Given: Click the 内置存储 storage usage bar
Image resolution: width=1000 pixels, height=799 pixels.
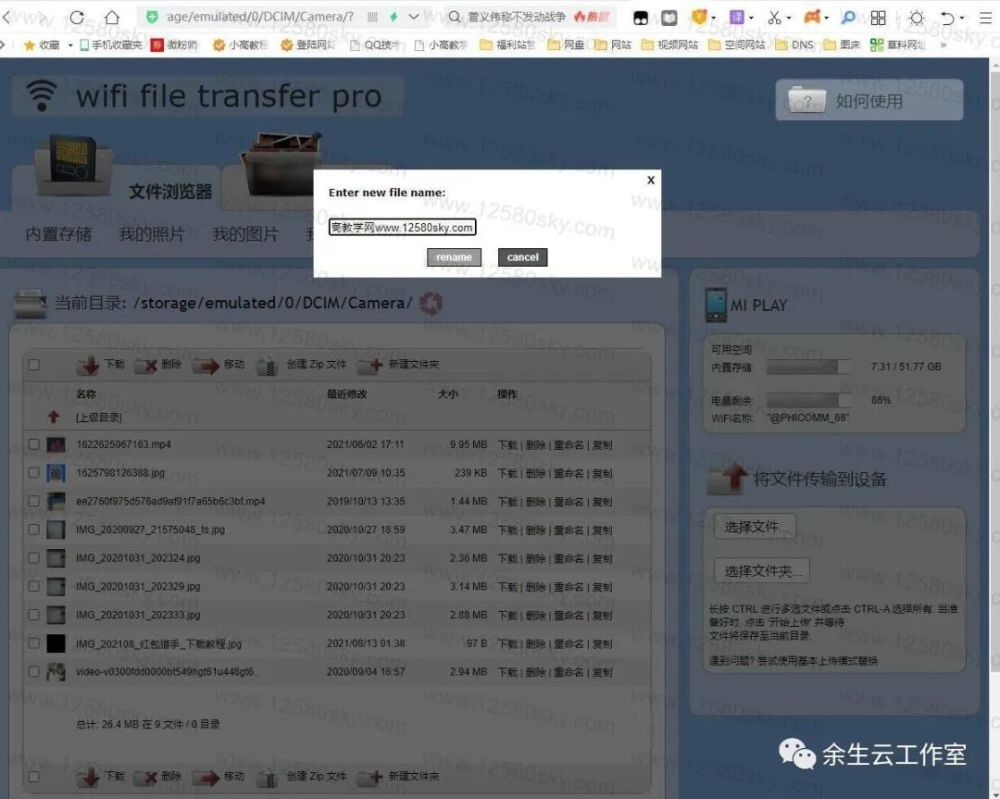Looking at the screenshot, I should [x=809, y=367].
